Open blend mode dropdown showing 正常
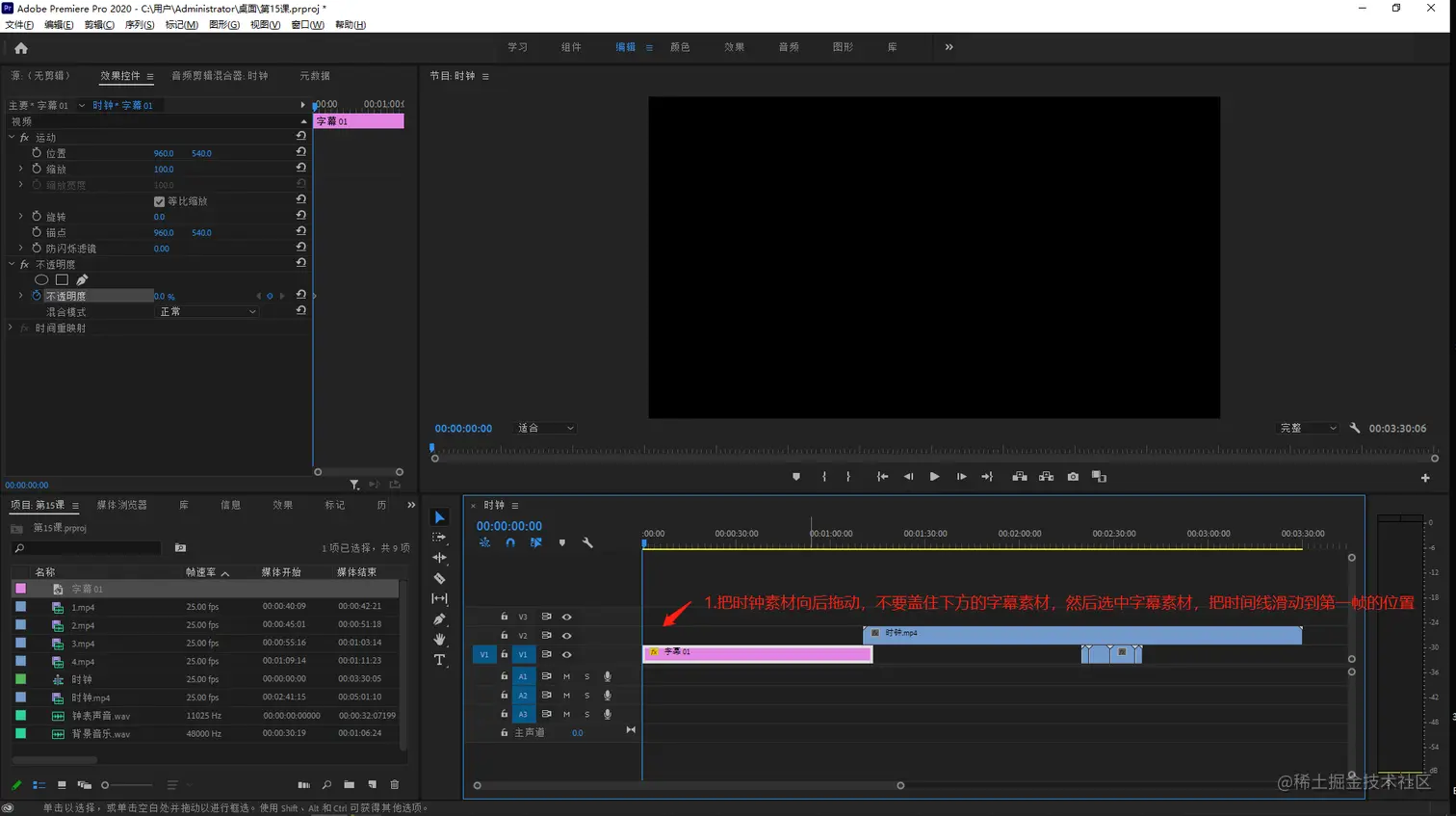 [x=206, y=312]
